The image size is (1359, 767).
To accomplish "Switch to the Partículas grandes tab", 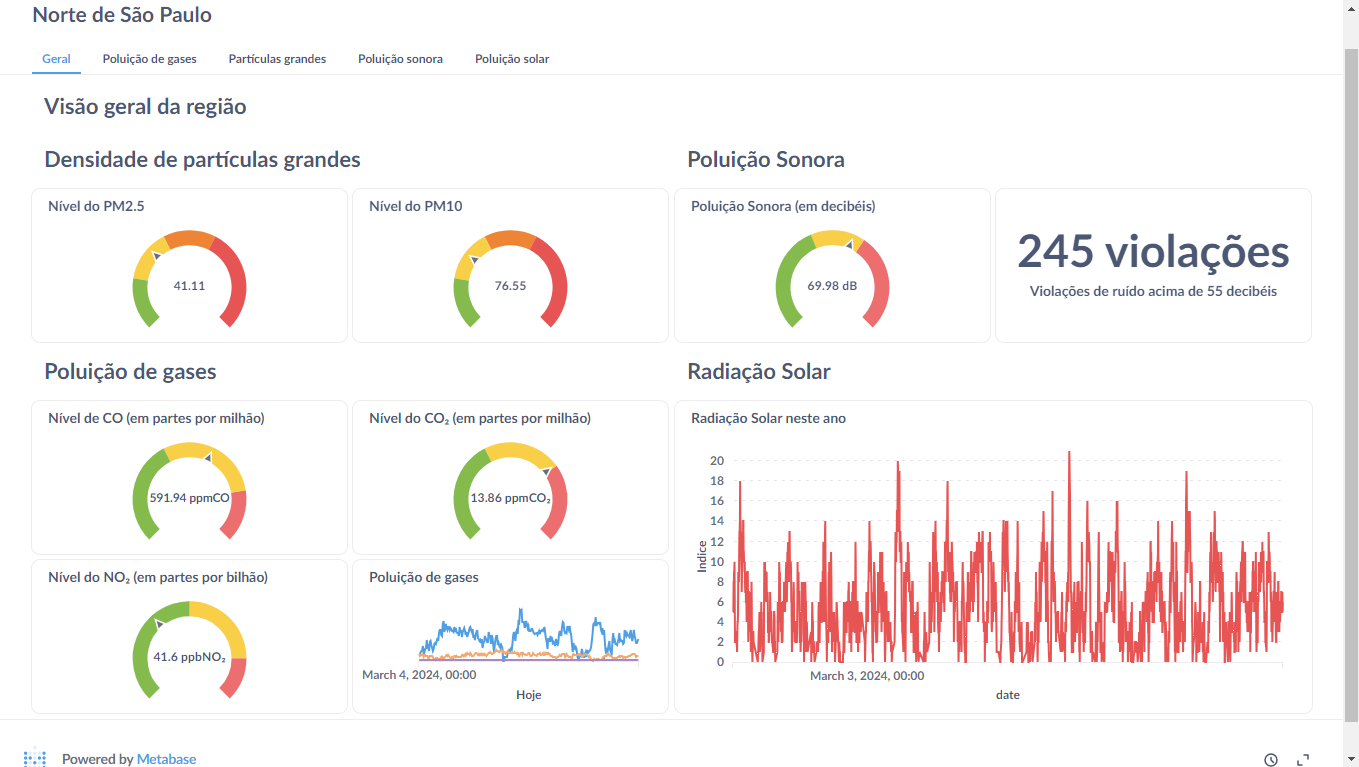I will coord(277,59).
